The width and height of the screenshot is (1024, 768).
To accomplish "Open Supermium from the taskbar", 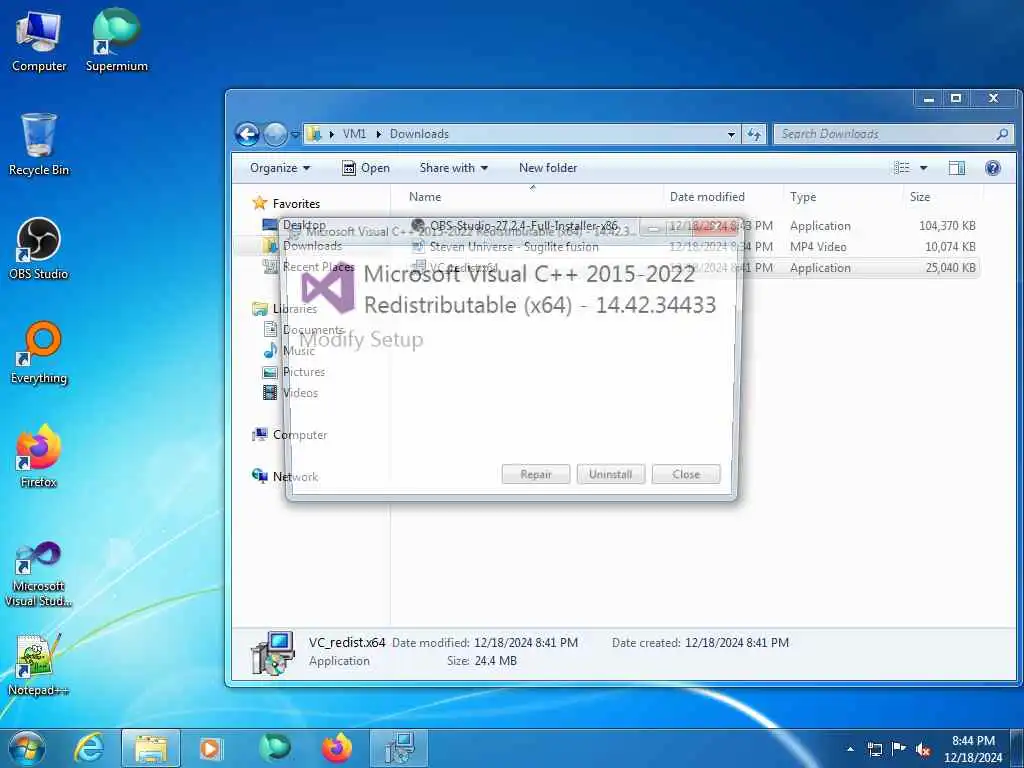I will (274, 748).
